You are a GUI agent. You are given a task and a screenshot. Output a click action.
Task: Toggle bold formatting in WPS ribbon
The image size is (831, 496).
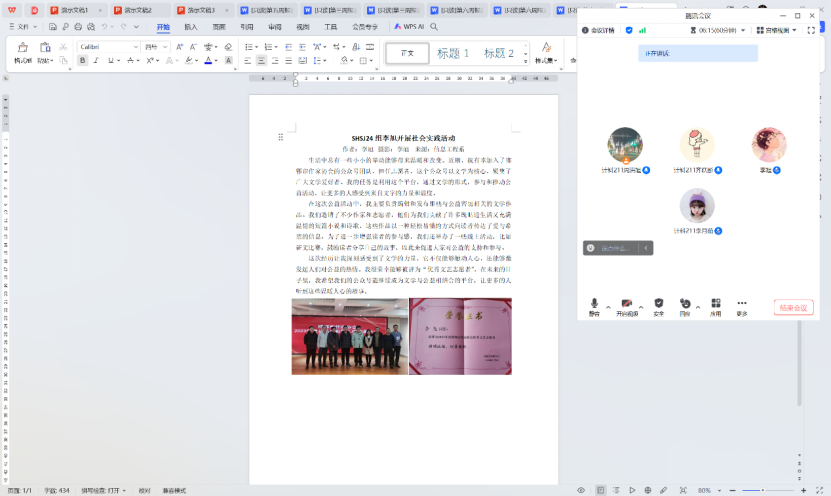pyautogui.click(x=83, y=60)
